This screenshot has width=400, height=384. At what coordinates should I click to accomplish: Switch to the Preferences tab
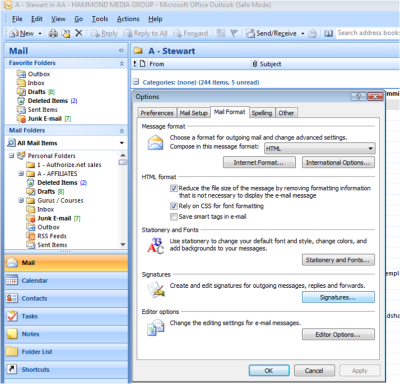tap(157, 113)
